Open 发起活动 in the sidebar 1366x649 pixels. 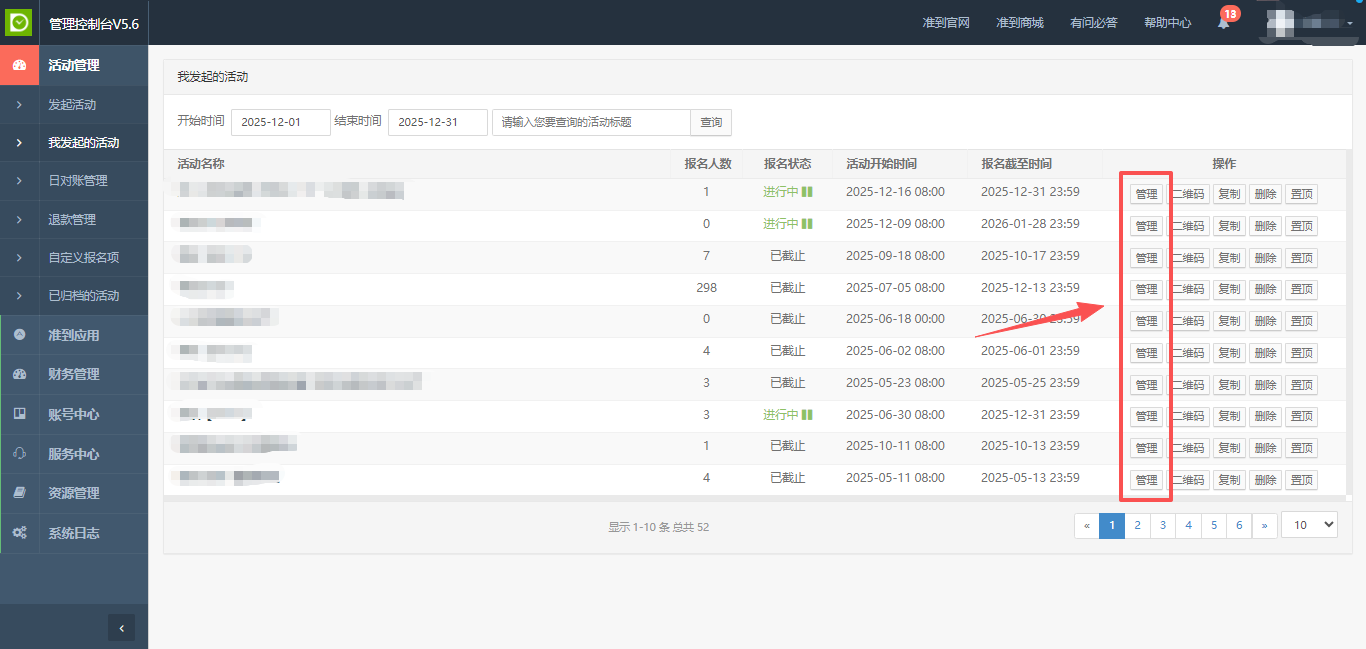(72, 105)
